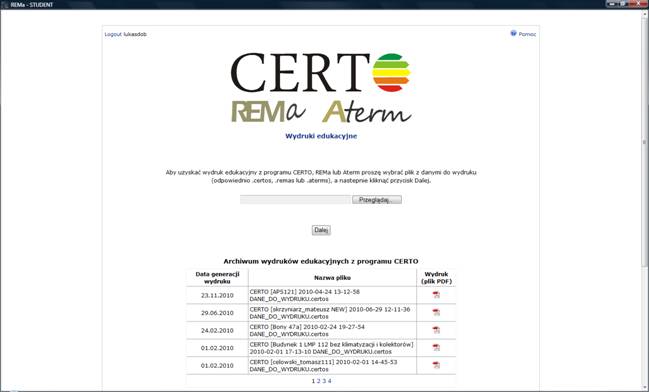The width and height of the screenshot is (649, 392).
Task: Click the CERTO energy label logo
Action: click(391, 72)
